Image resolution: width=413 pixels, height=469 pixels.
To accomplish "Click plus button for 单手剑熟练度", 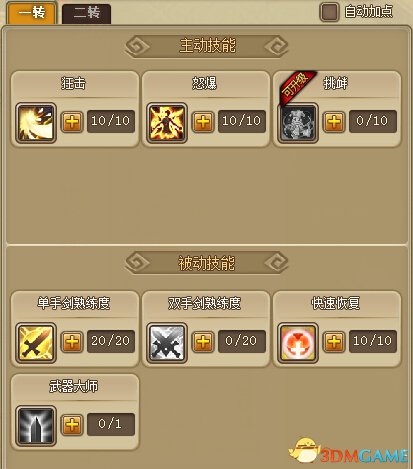I will tap(72, 342).
